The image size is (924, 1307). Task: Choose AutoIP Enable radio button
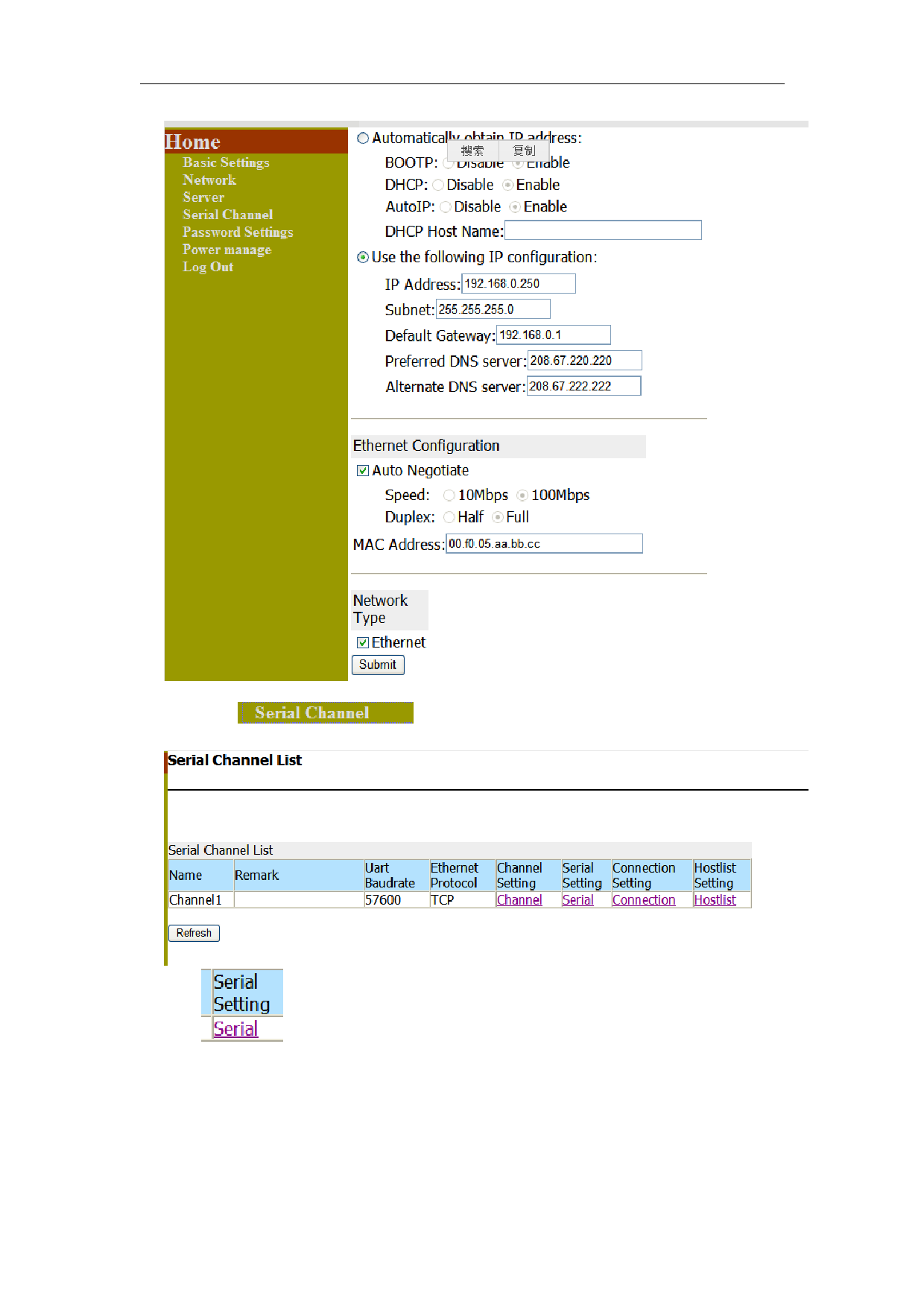point(515,207)
